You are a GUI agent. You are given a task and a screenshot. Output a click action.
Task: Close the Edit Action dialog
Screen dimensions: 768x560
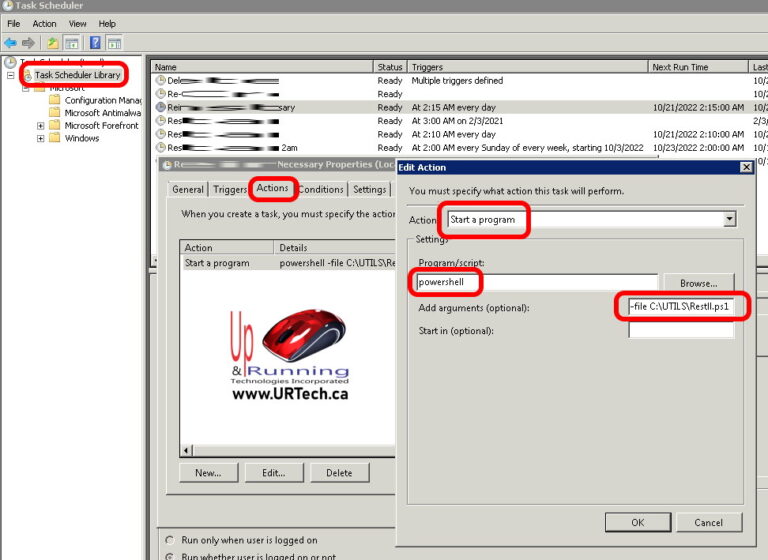coord(745,167)
